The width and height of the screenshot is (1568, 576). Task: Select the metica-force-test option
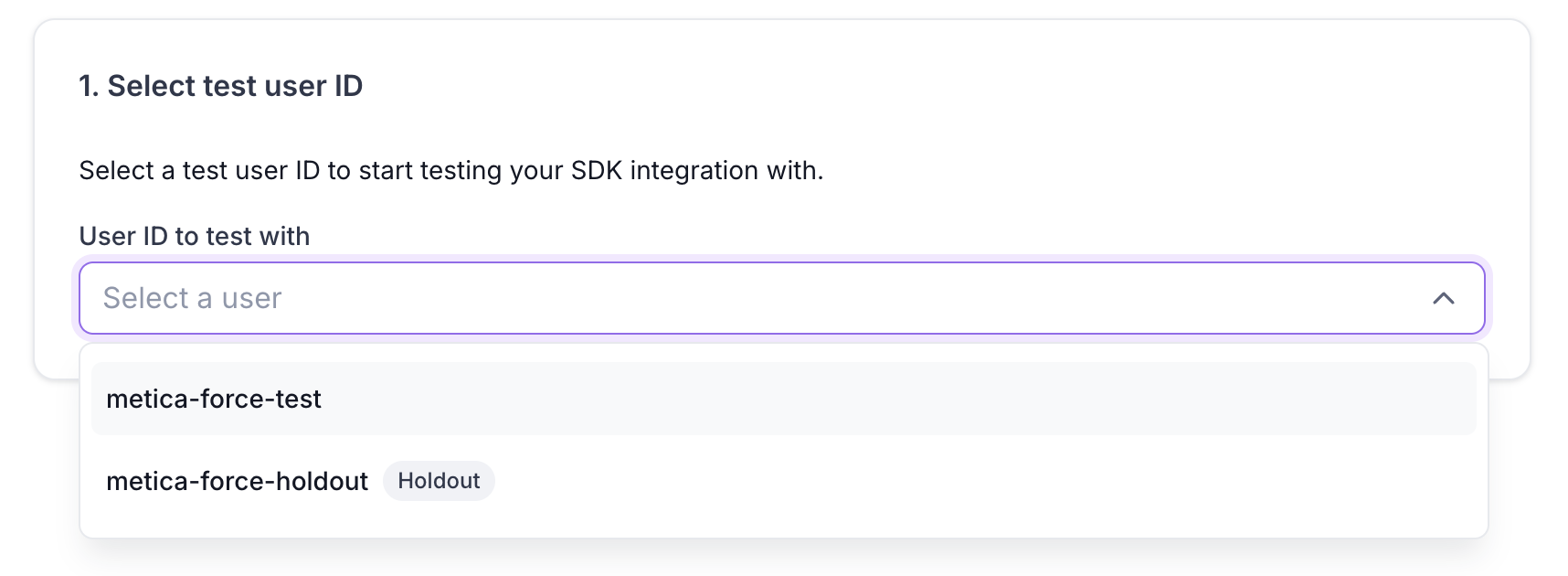pyautogui.click(x=214, y=400)
